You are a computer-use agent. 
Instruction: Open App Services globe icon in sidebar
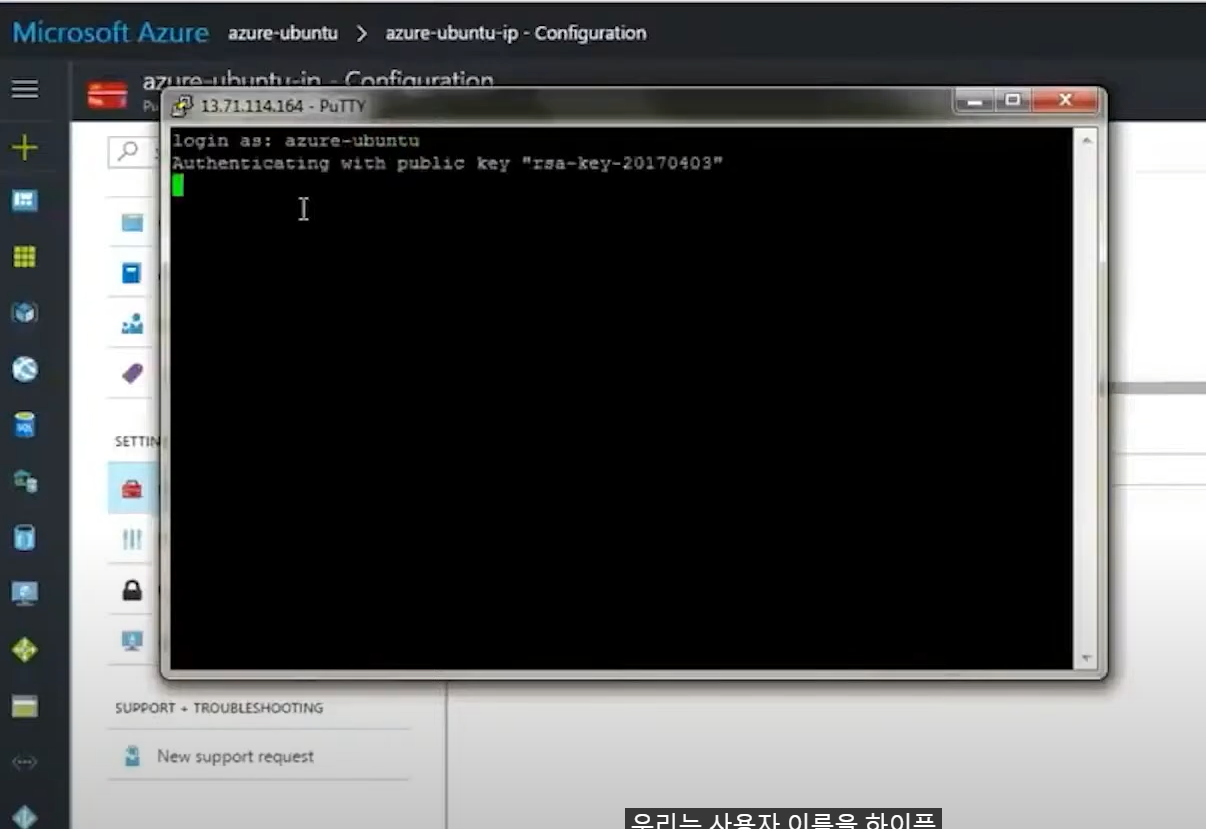(25, 370)
